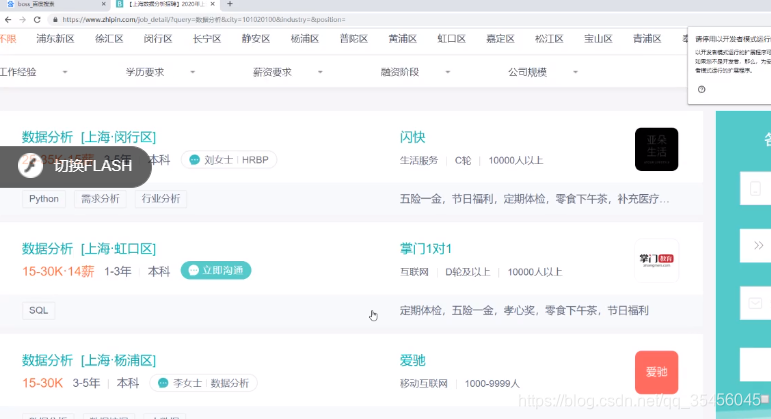This screenshot has width=771, height=419.
Task: Select 浦东新区 district filter
Action: pos(55,39)
